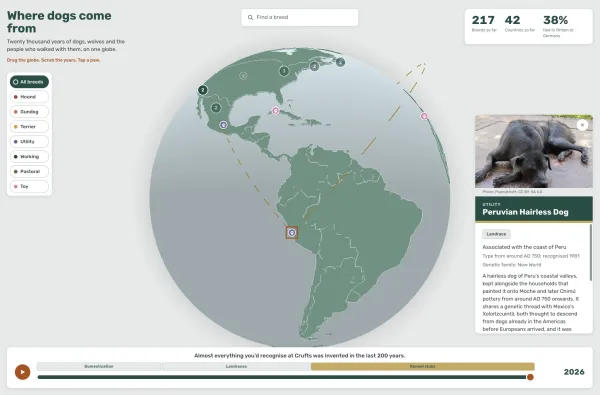This screenshot has height=395, width=600.
Task: Jump to the Domestication era segment
Action: [x=99, y=366]
